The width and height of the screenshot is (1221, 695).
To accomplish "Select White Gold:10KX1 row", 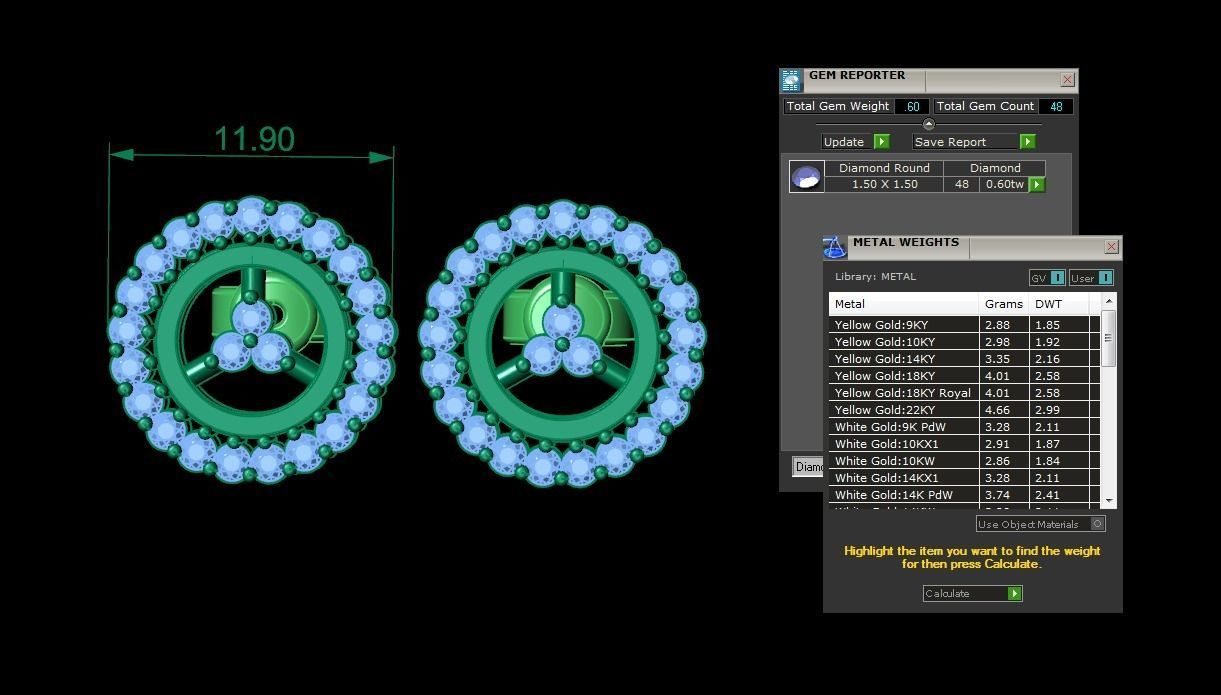I will point(964,444).
